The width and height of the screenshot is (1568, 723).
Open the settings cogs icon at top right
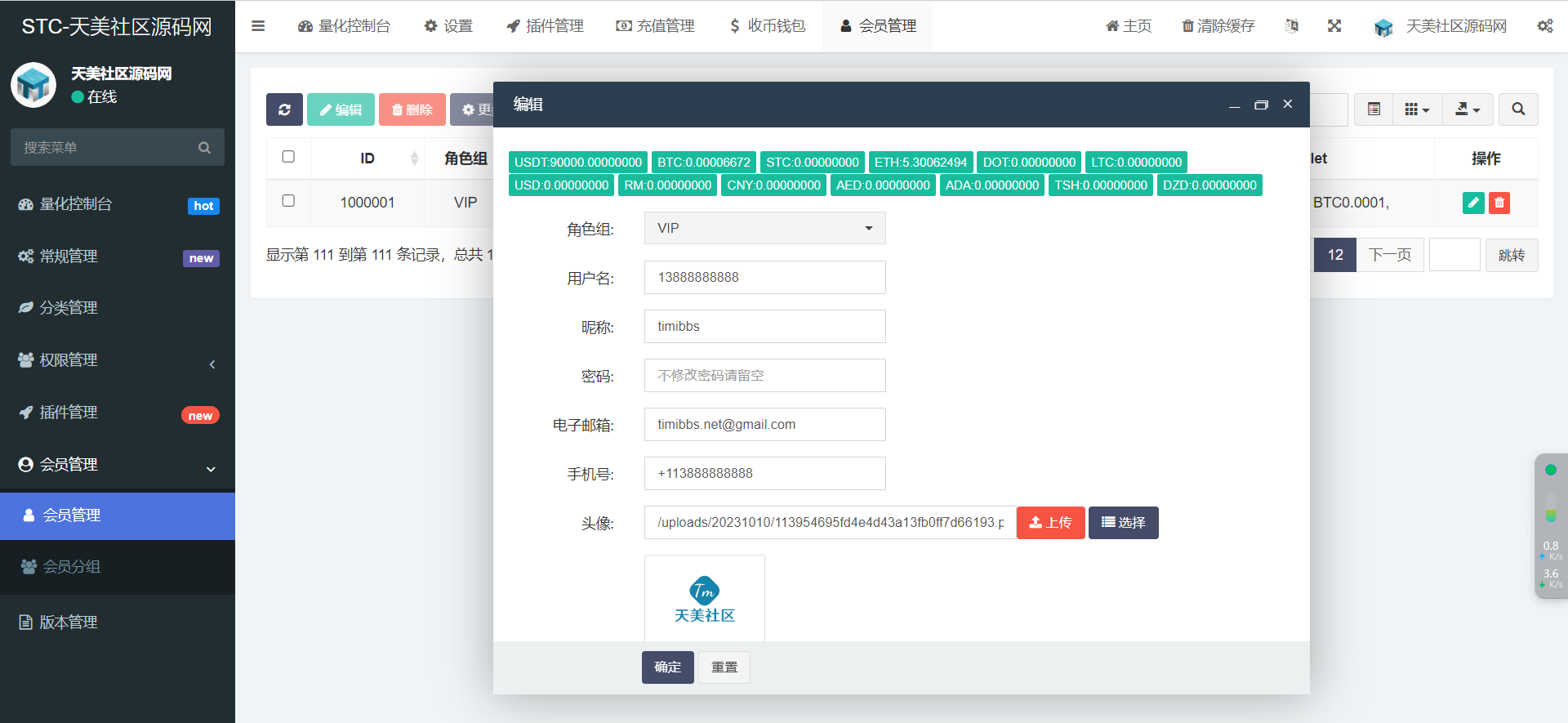point(1545,26)
